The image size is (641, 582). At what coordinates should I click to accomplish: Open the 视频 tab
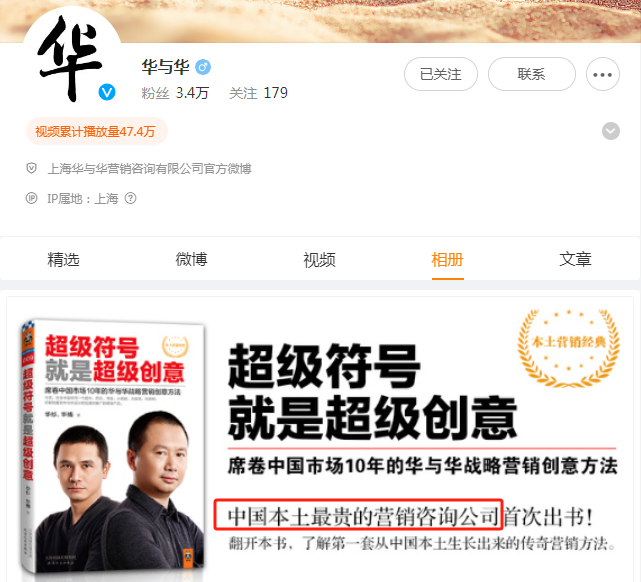click(x=319, y=260)
